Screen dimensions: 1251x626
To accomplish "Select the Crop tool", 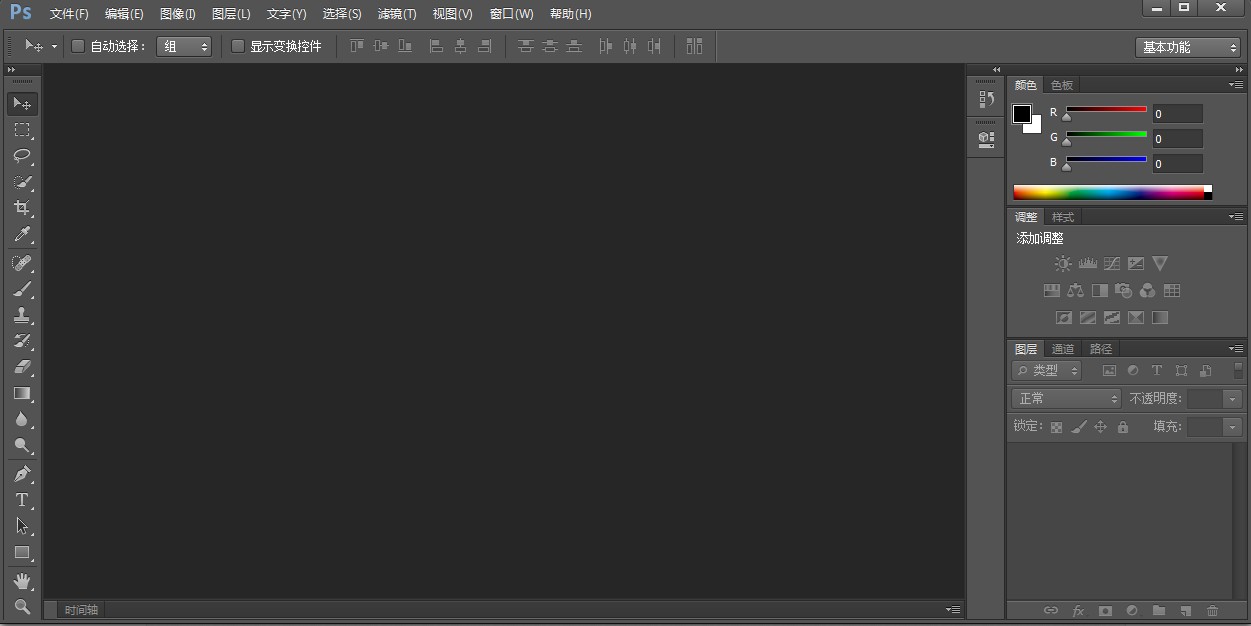I will click(22, 208).
